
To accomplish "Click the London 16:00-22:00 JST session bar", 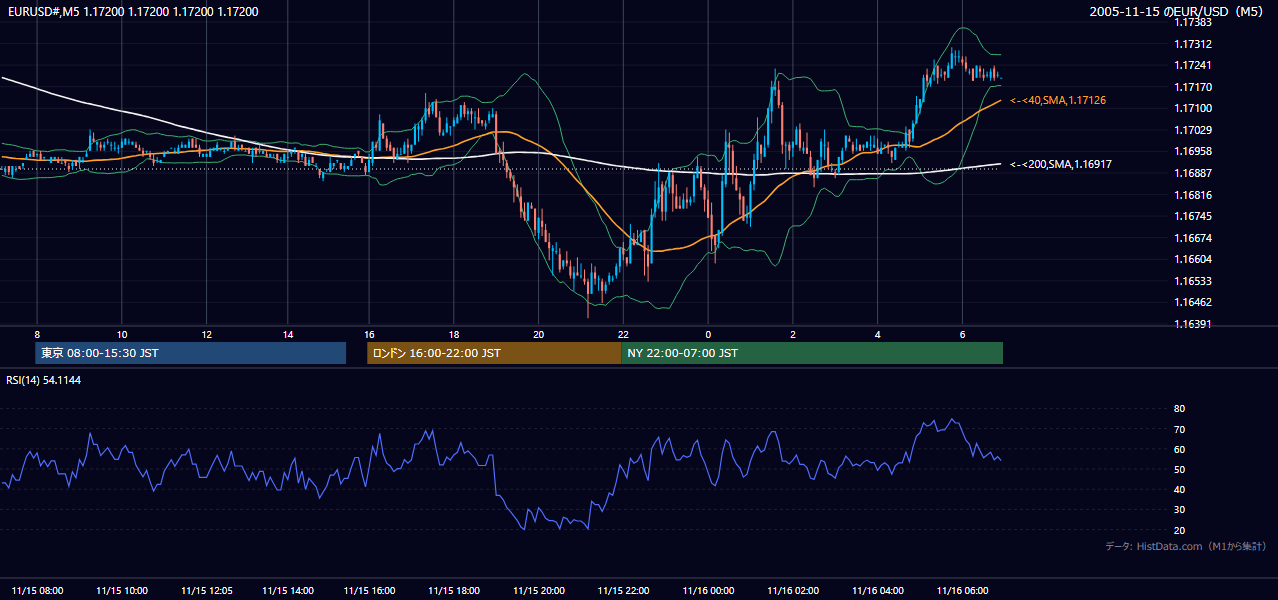I will pyautogui.click(x=494, y=353).
